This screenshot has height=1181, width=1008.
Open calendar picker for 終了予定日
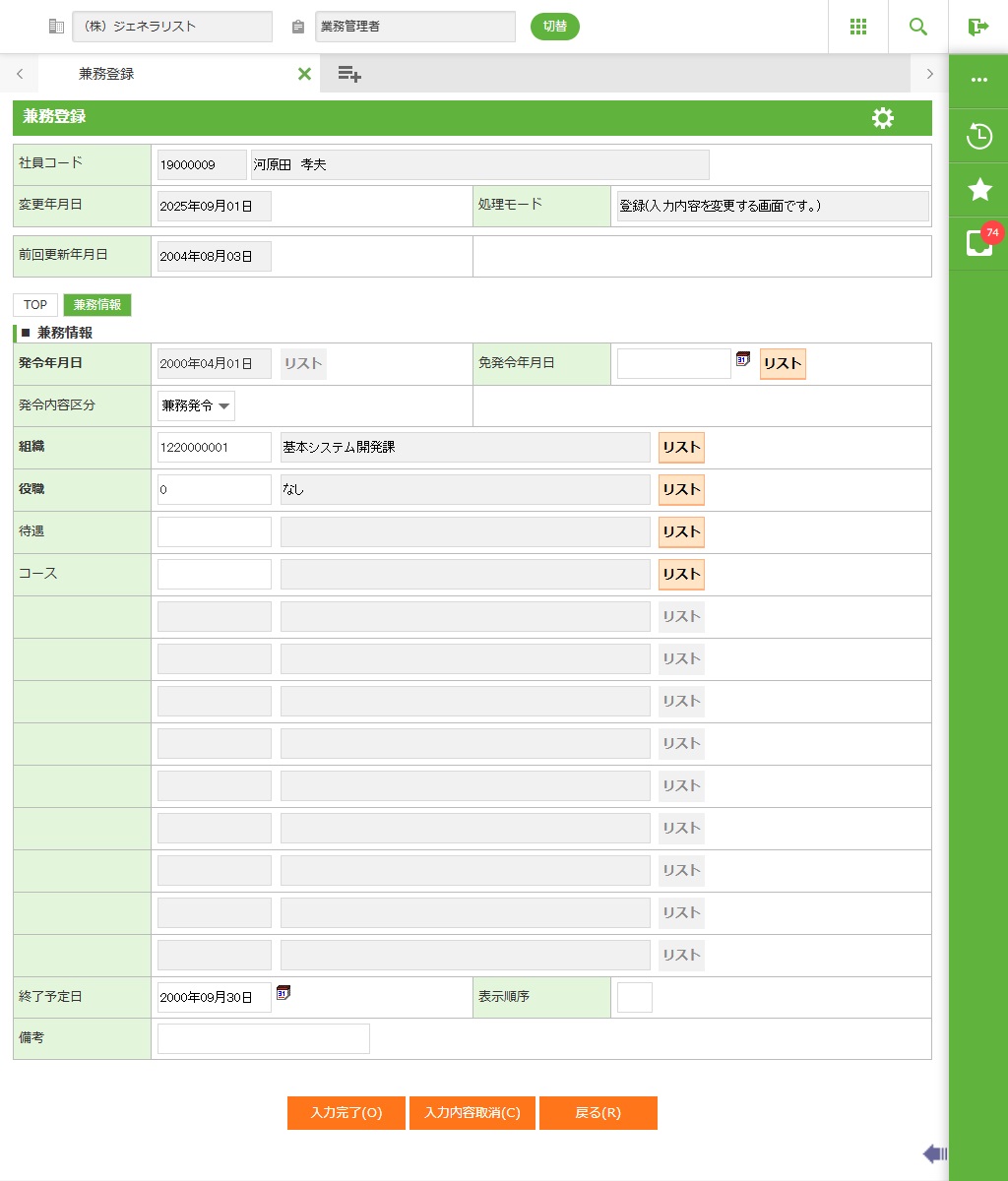[283, 993]
